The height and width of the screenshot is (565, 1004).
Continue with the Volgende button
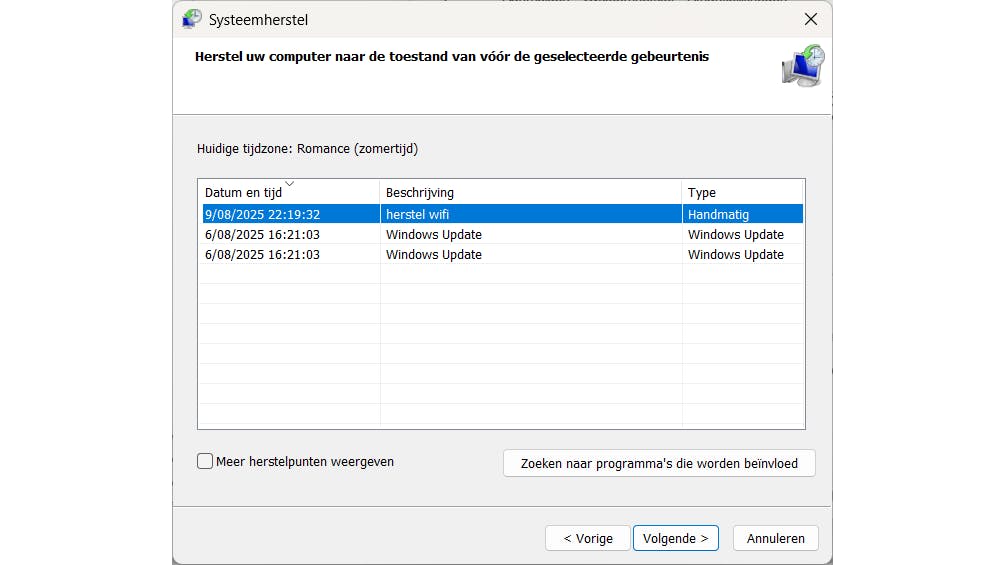tap(676, 538)
